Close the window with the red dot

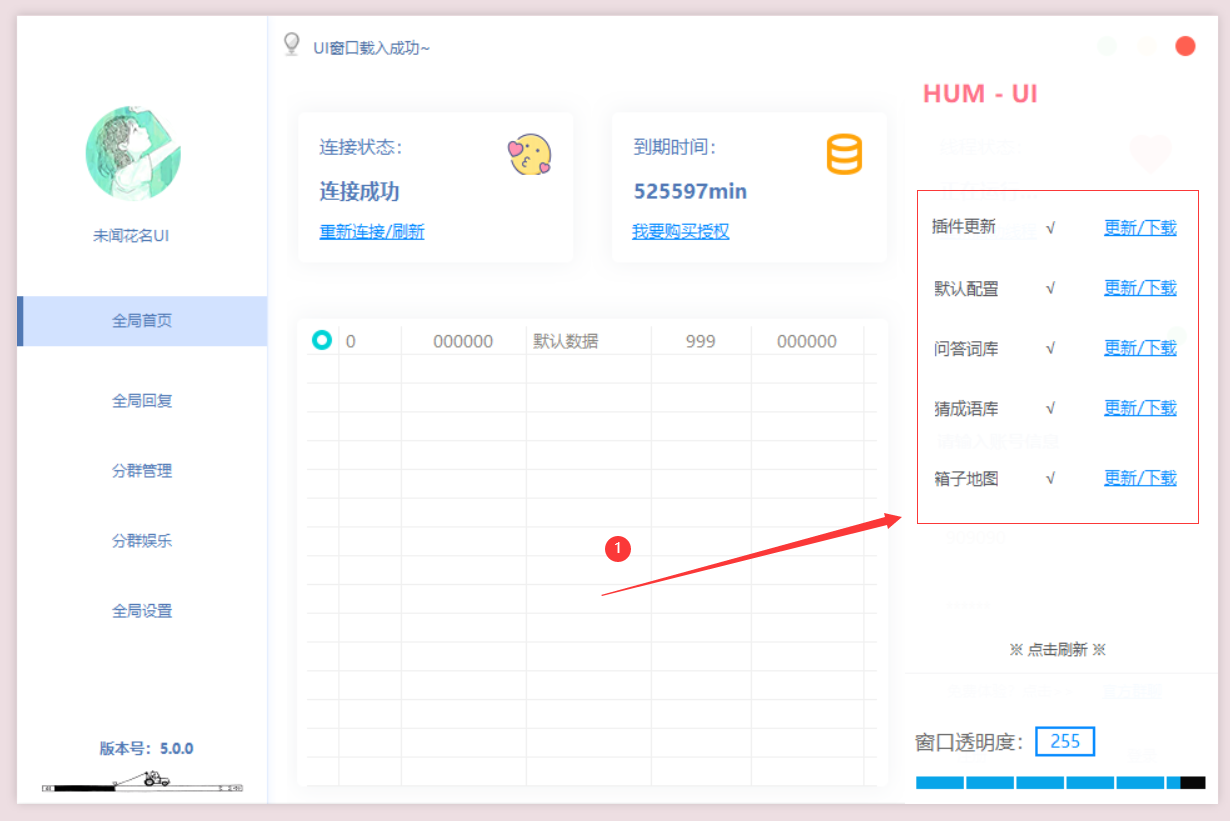coord(1185,46)
